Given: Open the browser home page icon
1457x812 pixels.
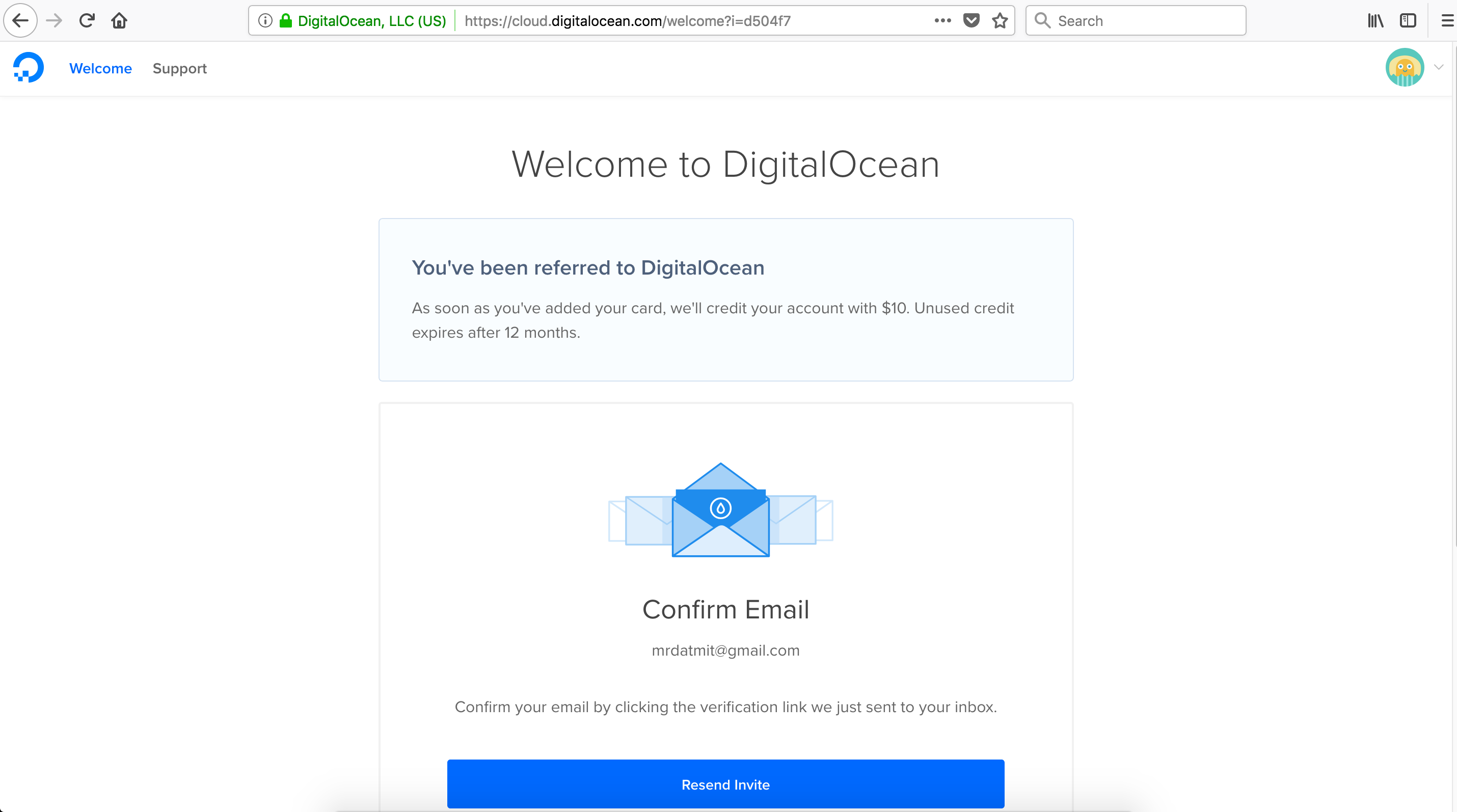Looking at the screenshot, I should pyautogui.click(x=119, y=21).
